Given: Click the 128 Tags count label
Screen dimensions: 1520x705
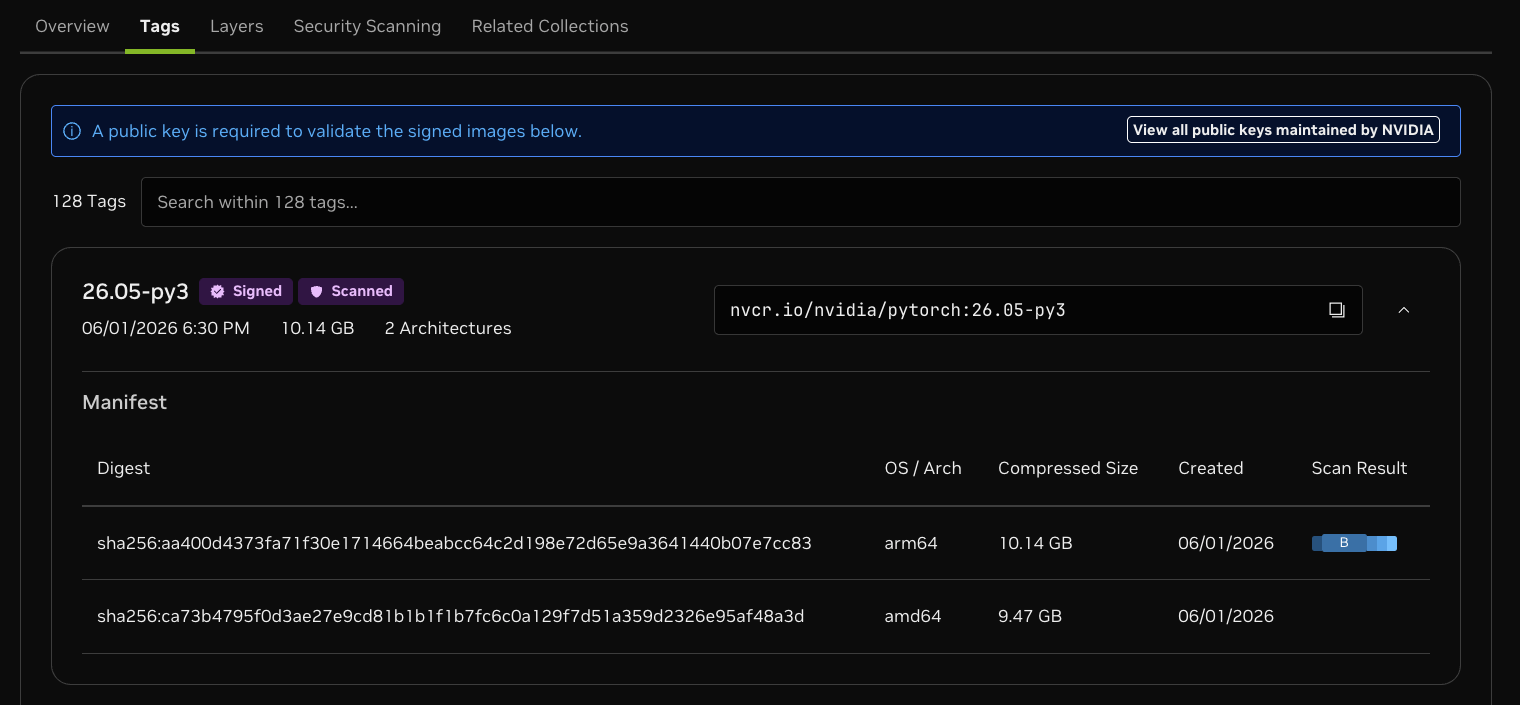Looking at the screenshot, I should (89, 201).
